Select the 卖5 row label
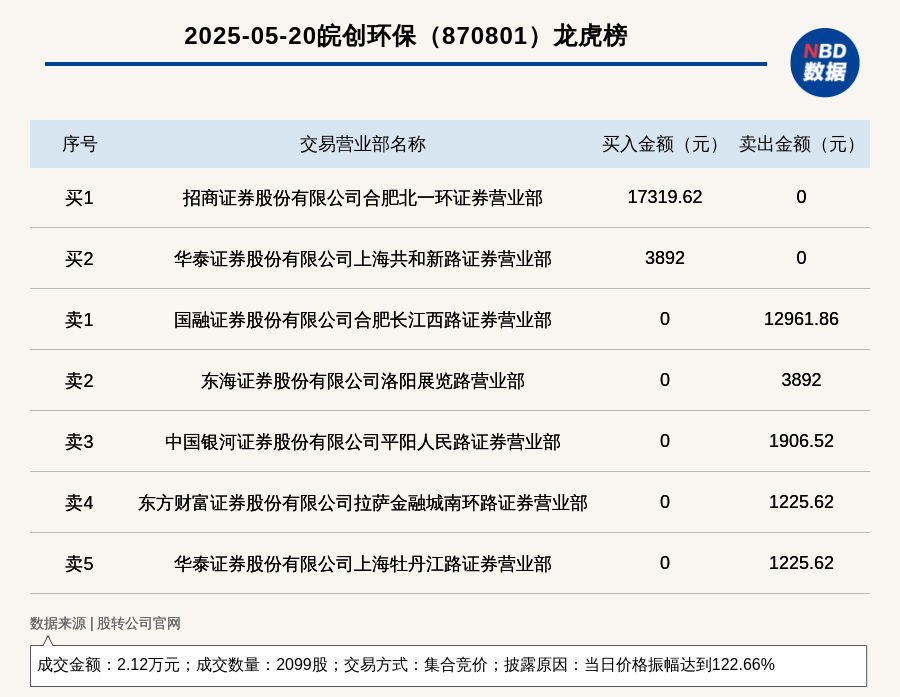 79,564
